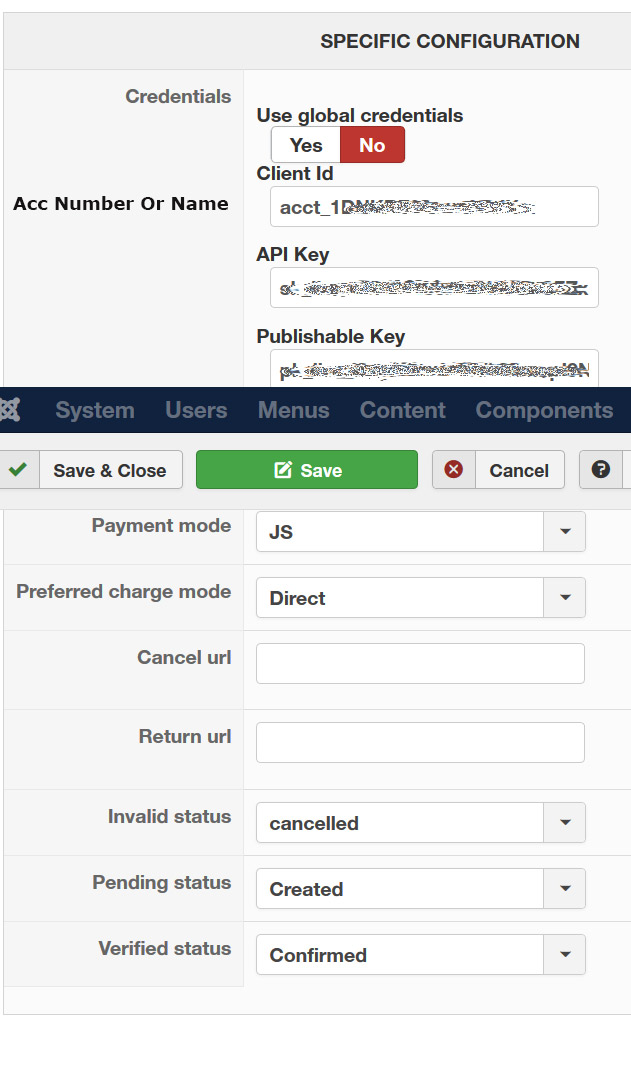The height and width of the screenshot is (1069, 631).
Task: Open help via question mark icon
Action: tap(600, 470)
